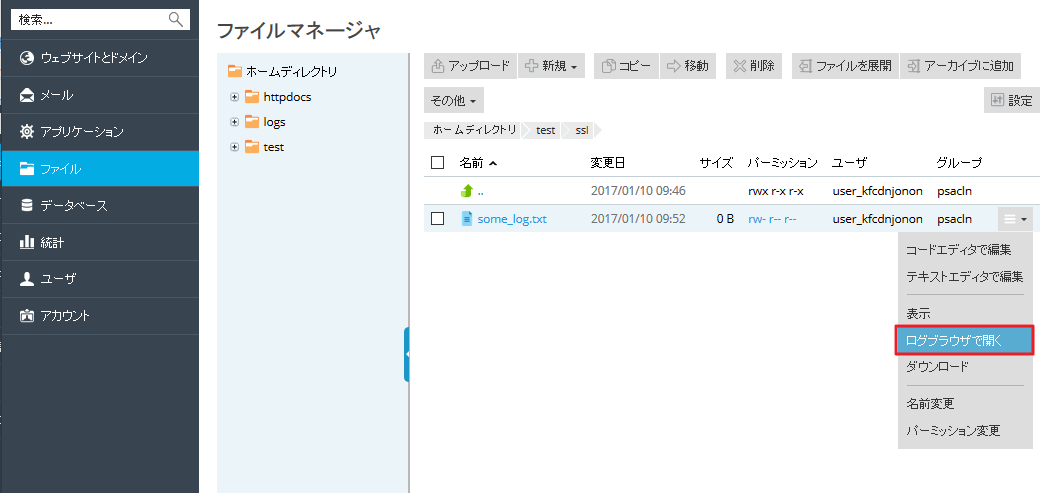Choose ログブラウザで開く from menu
The width and height of the screenshot is (1059, 493).
coord(965,341)
